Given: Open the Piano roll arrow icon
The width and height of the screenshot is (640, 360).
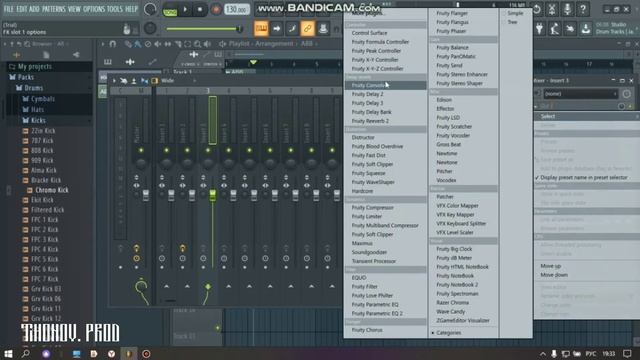Looking at the screenshot, I should click(276, 29).
